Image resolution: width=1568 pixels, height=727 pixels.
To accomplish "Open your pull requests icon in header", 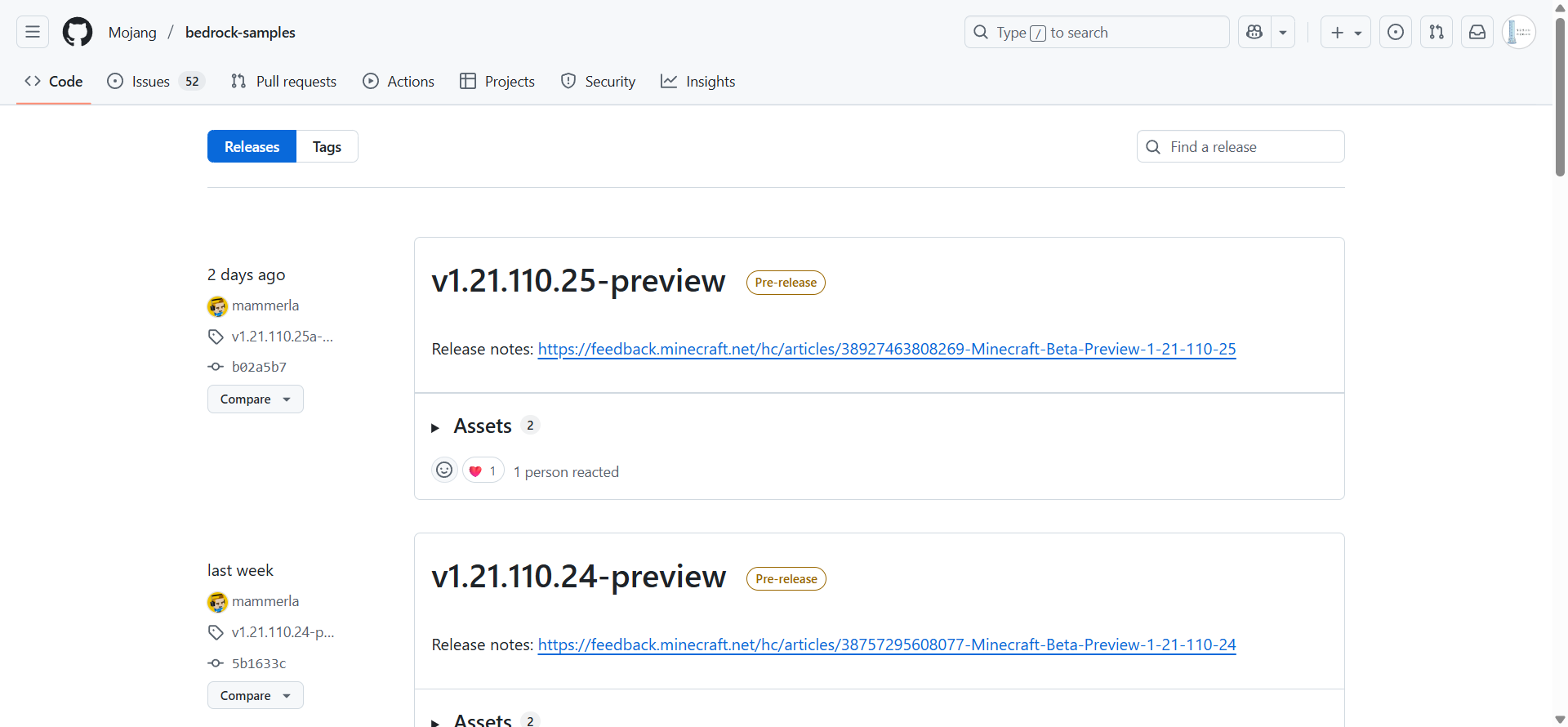I will click(x=1437, y=33).
